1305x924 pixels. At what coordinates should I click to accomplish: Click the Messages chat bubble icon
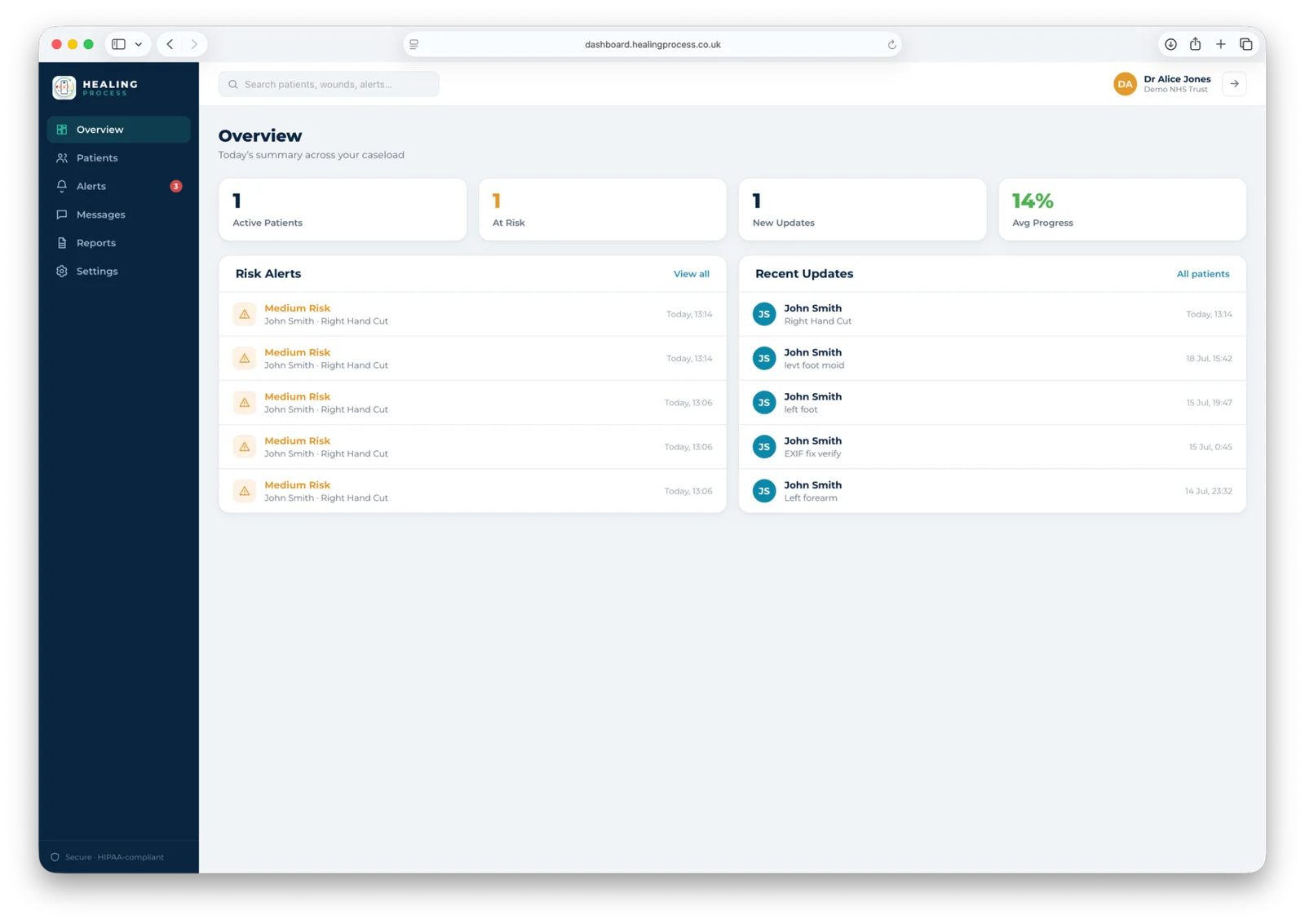coord(62,214)
